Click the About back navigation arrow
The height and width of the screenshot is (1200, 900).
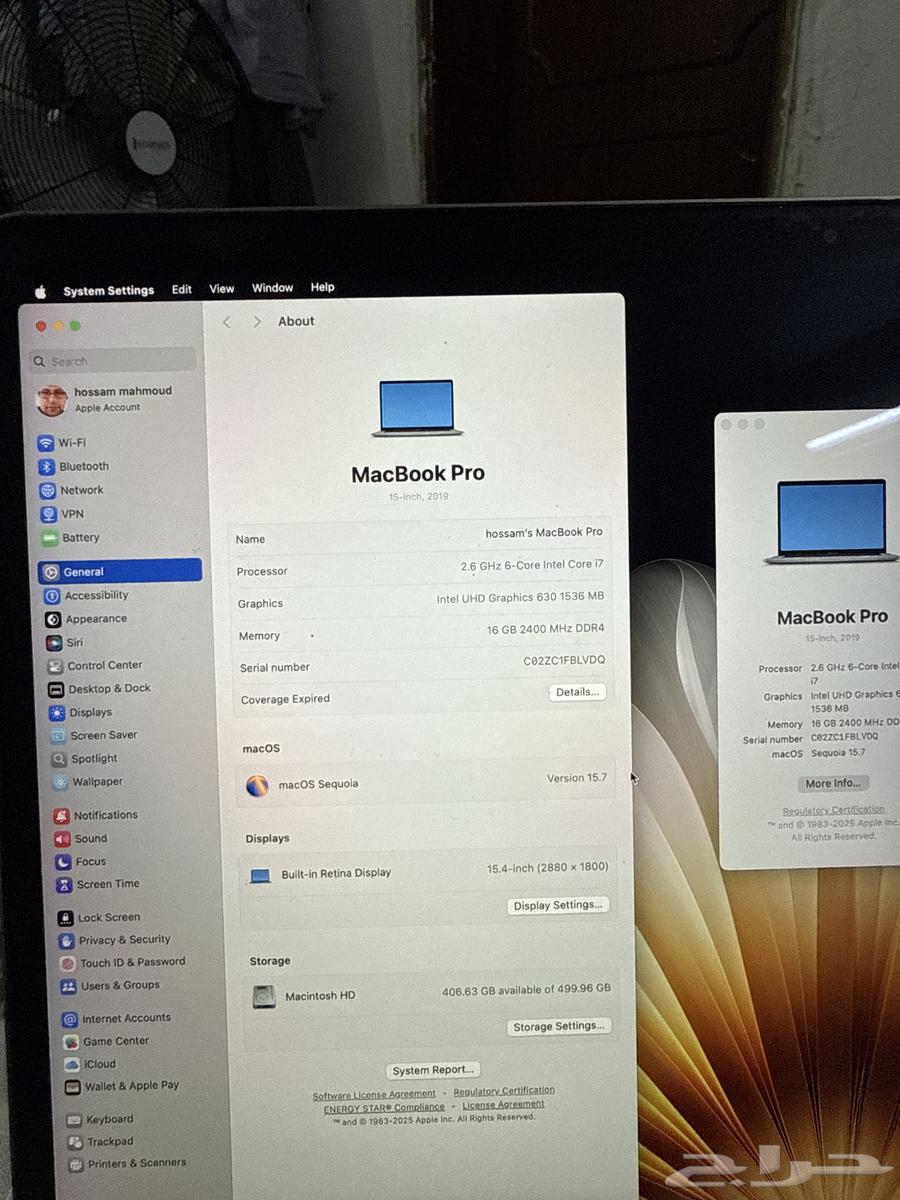point(226,321)
